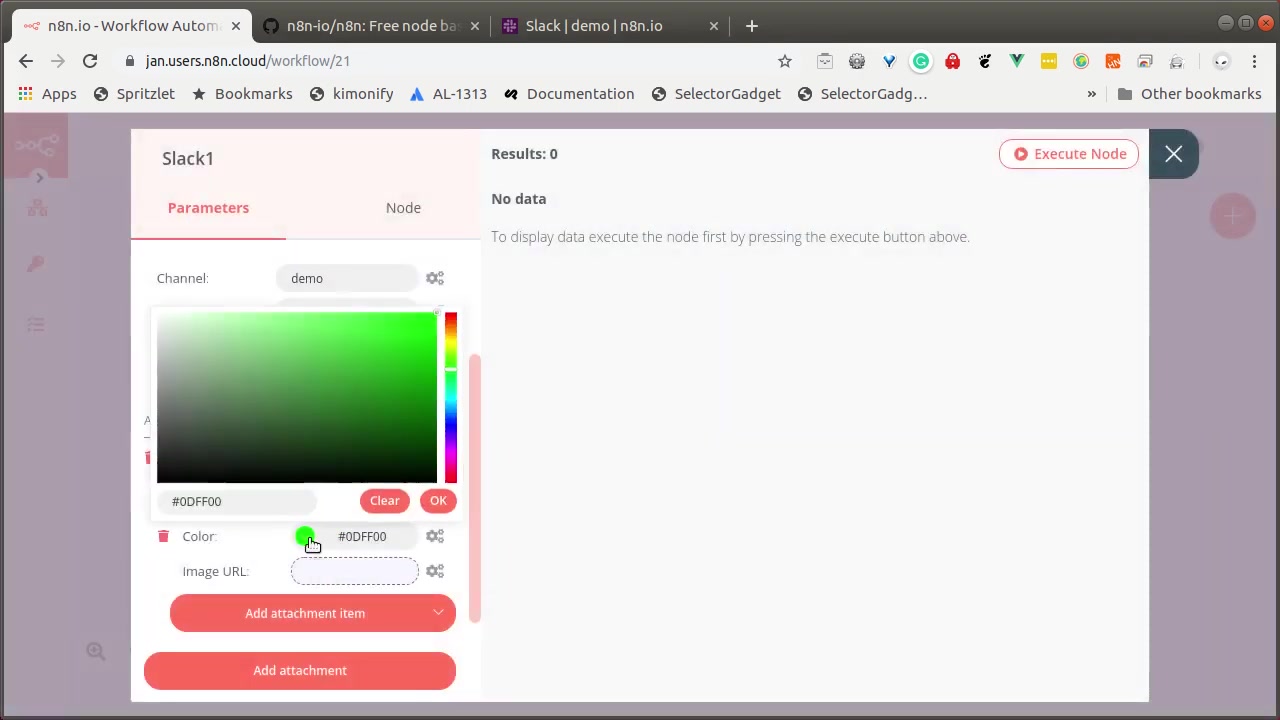This screenshot has height=720, width=1280.
Task: Open the Color parameter options gear
Action: (434, 536)
